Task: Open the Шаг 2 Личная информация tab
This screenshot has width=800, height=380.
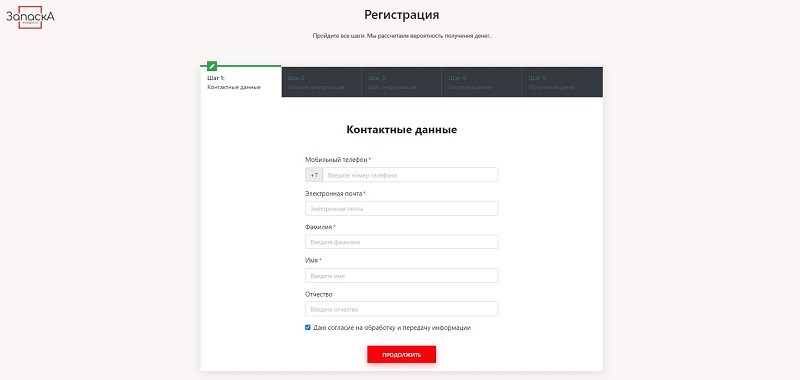Action: pos(321,82)
